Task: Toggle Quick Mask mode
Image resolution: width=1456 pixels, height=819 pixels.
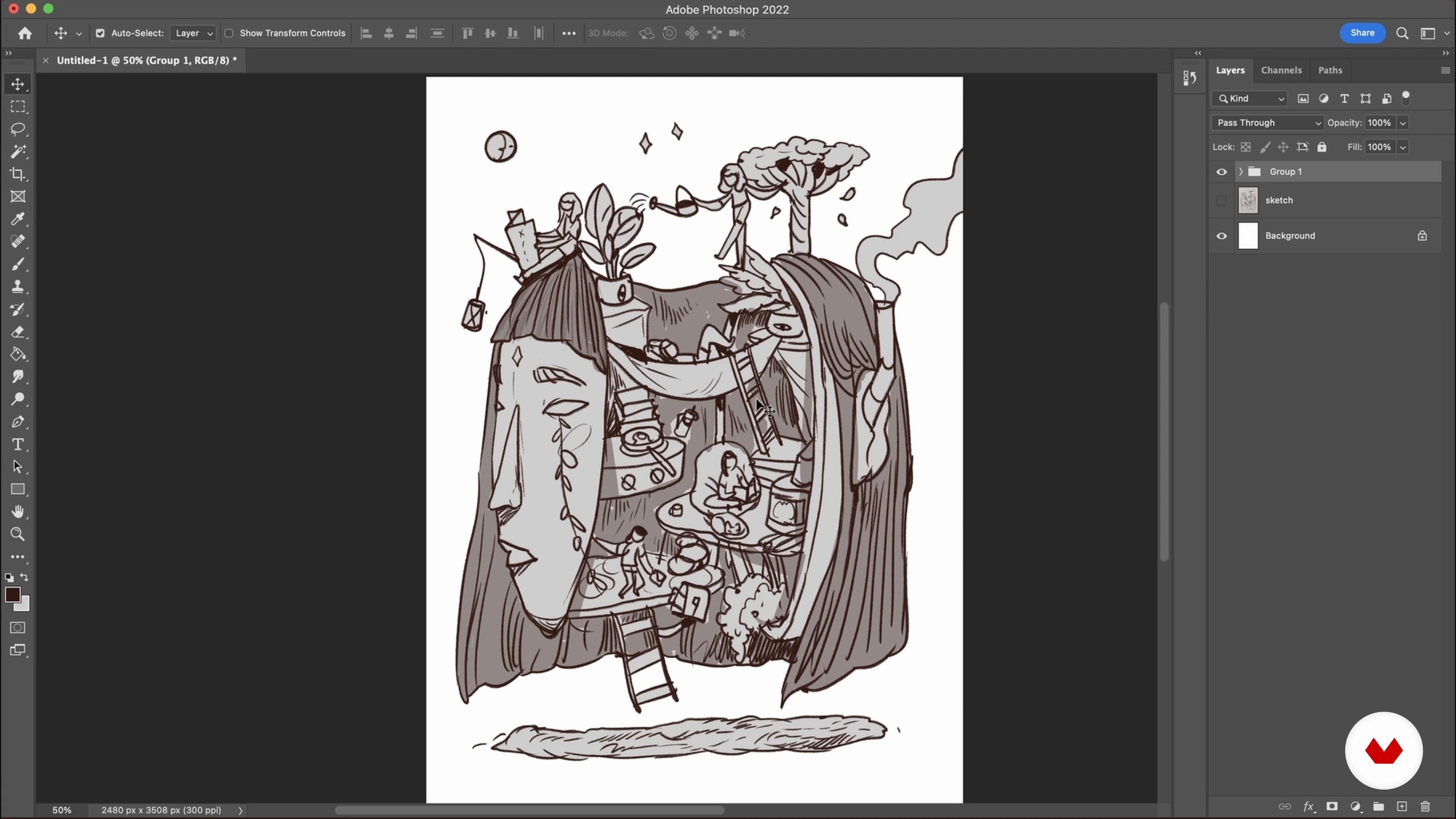Action: 17,628
